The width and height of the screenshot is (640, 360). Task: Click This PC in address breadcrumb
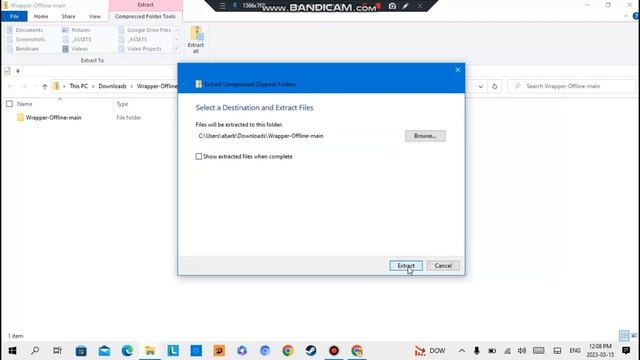point(78,86)
